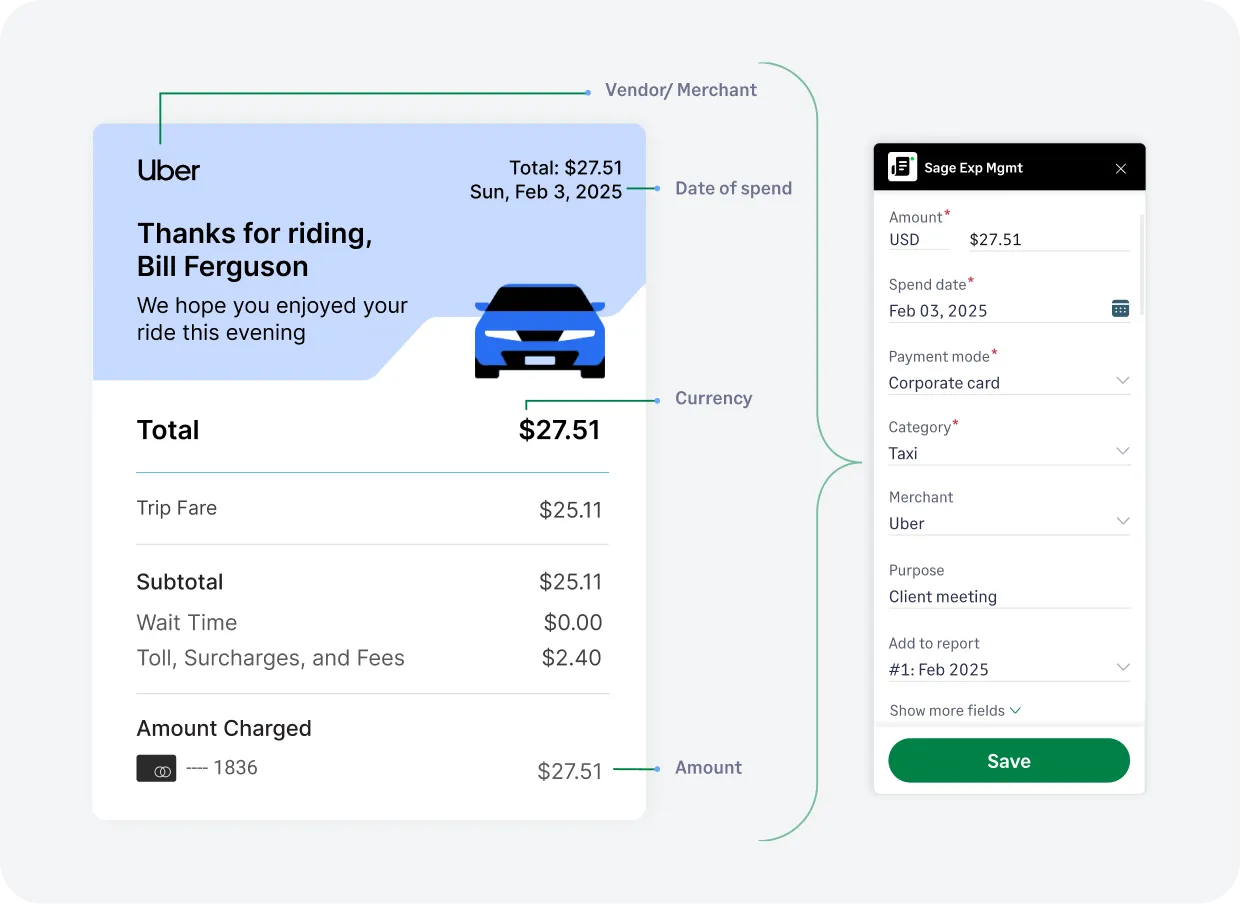The height and width of the screenshot is (904, 1241).
Task: Open the calendar picker for Spend date
Action: click(x=1119, y=309)
